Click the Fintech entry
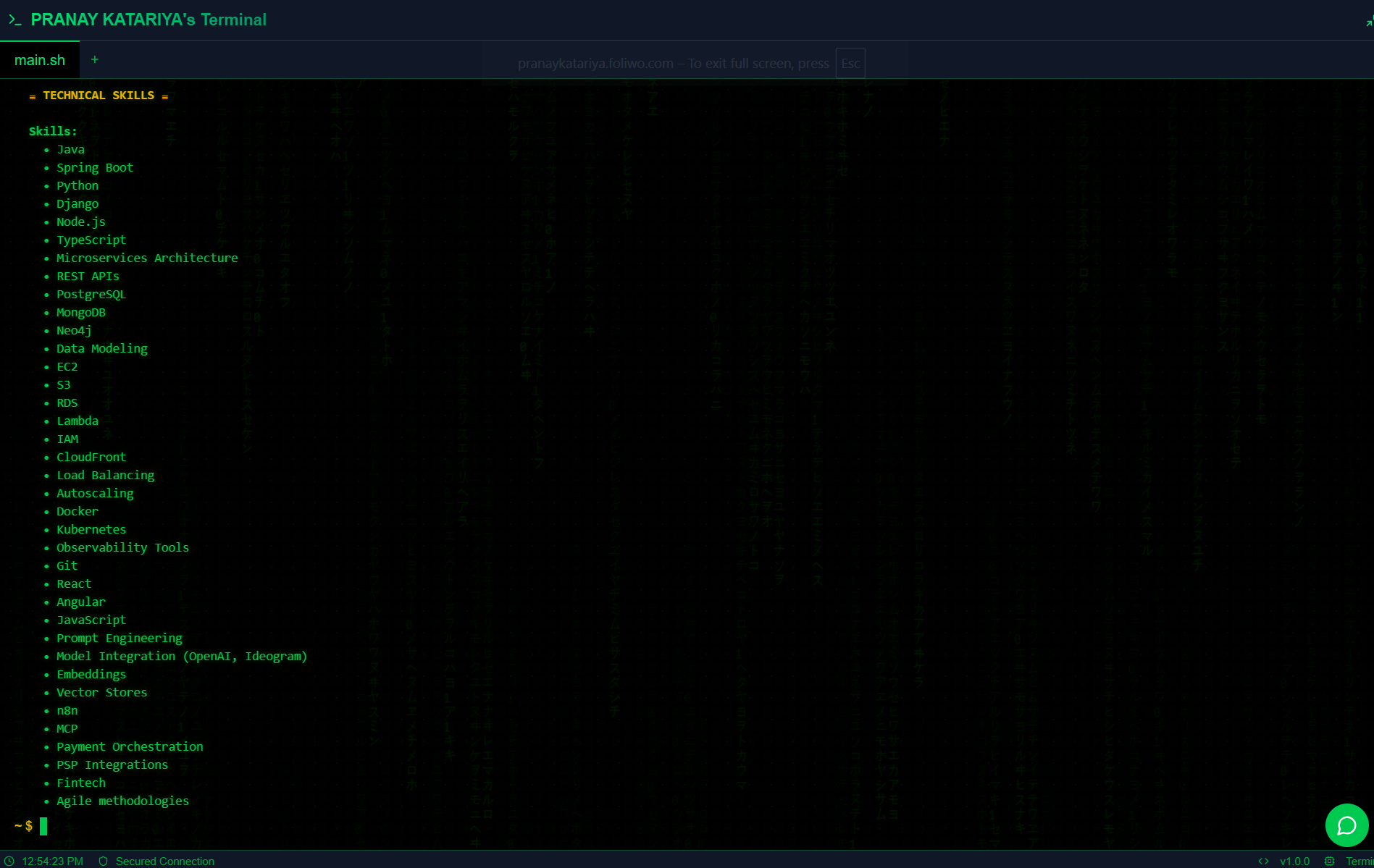The width and height of the screenshot is (1374, 868). (x=81, y=783)
